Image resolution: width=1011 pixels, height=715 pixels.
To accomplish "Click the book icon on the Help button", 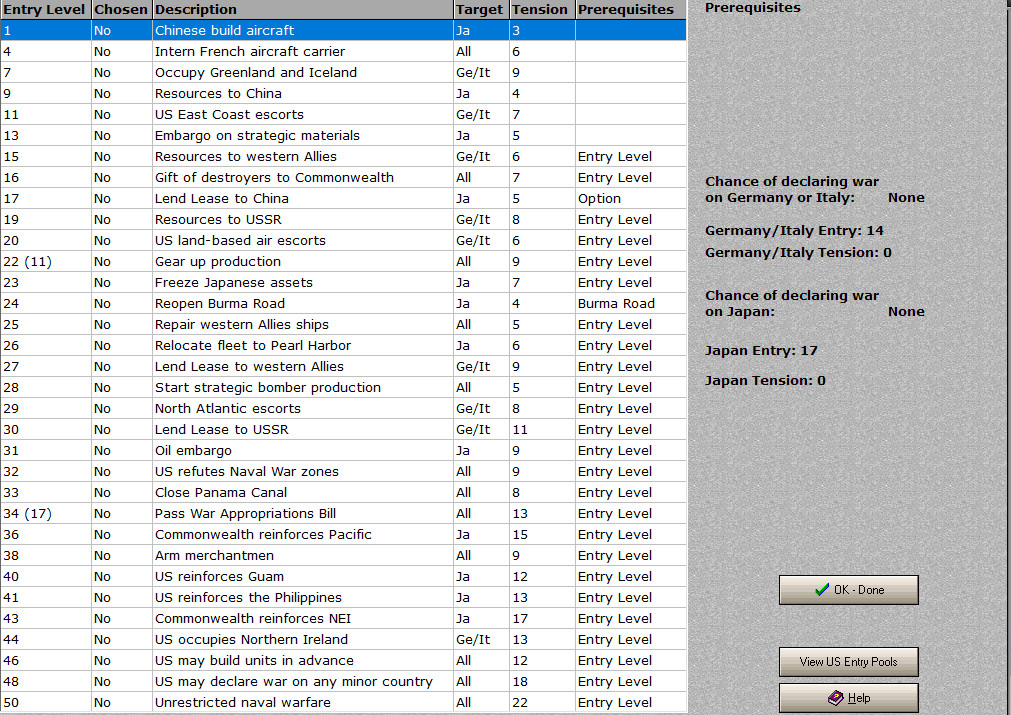I will [x=836, y=698].
